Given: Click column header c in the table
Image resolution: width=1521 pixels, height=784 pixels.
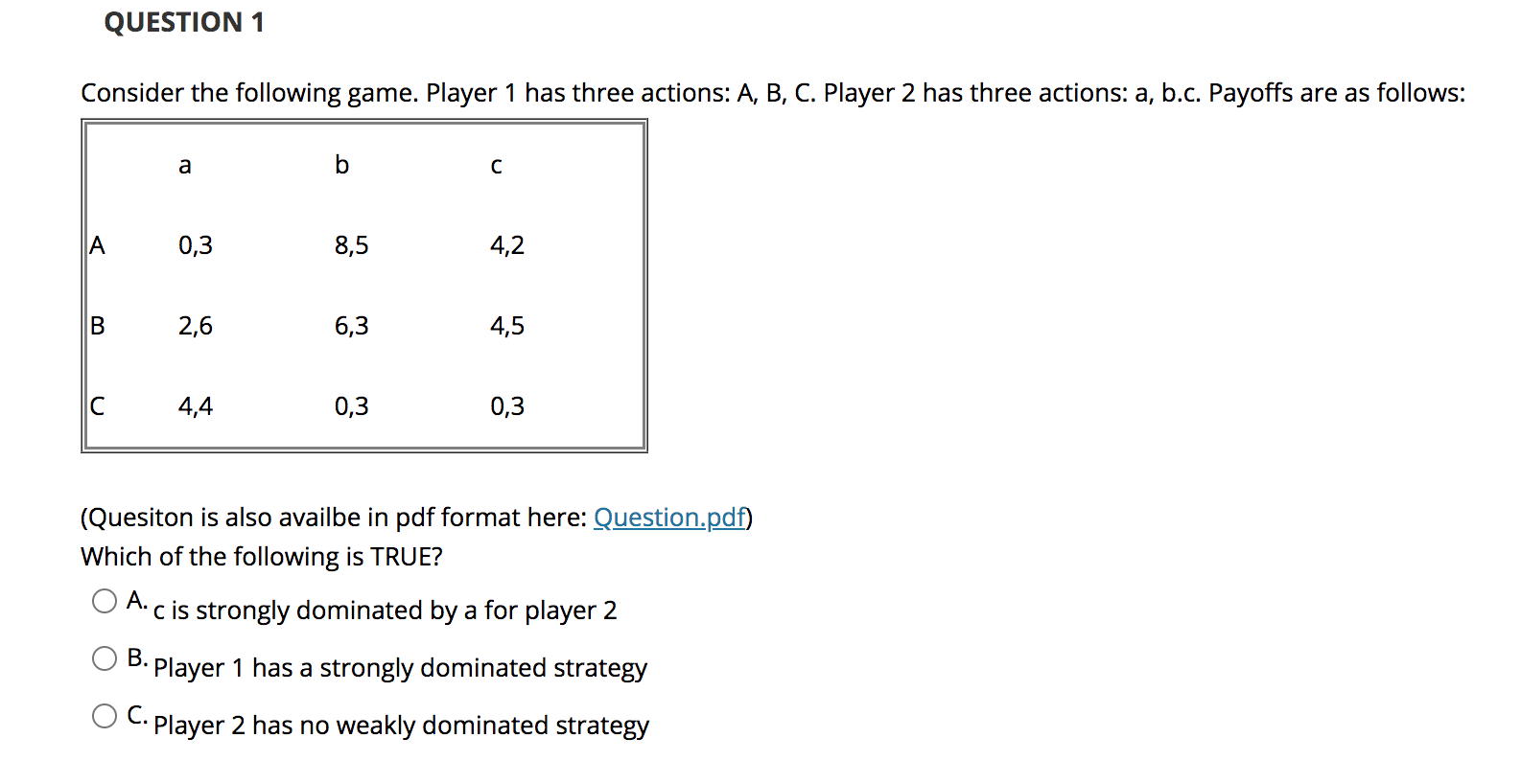Looking at the screenshot, I should click(496, 165).
